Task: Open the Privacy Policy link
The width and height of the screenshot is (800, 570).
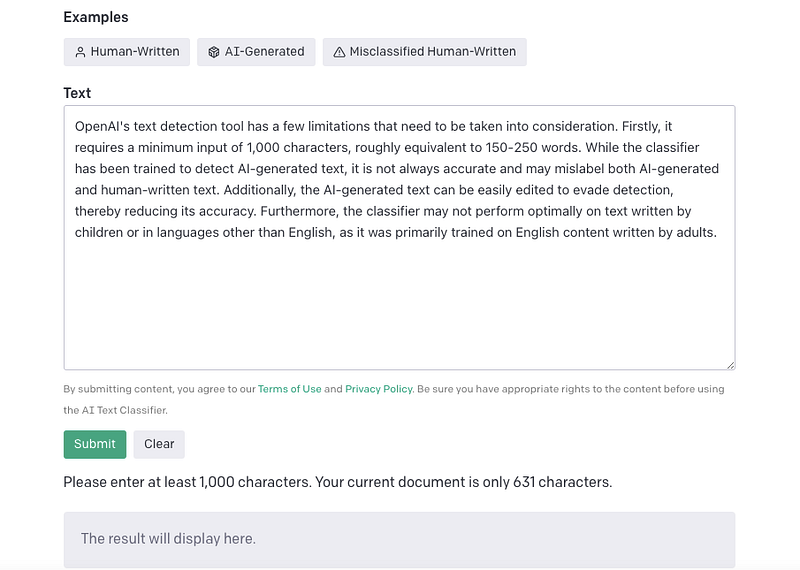Action: [378, 389]
